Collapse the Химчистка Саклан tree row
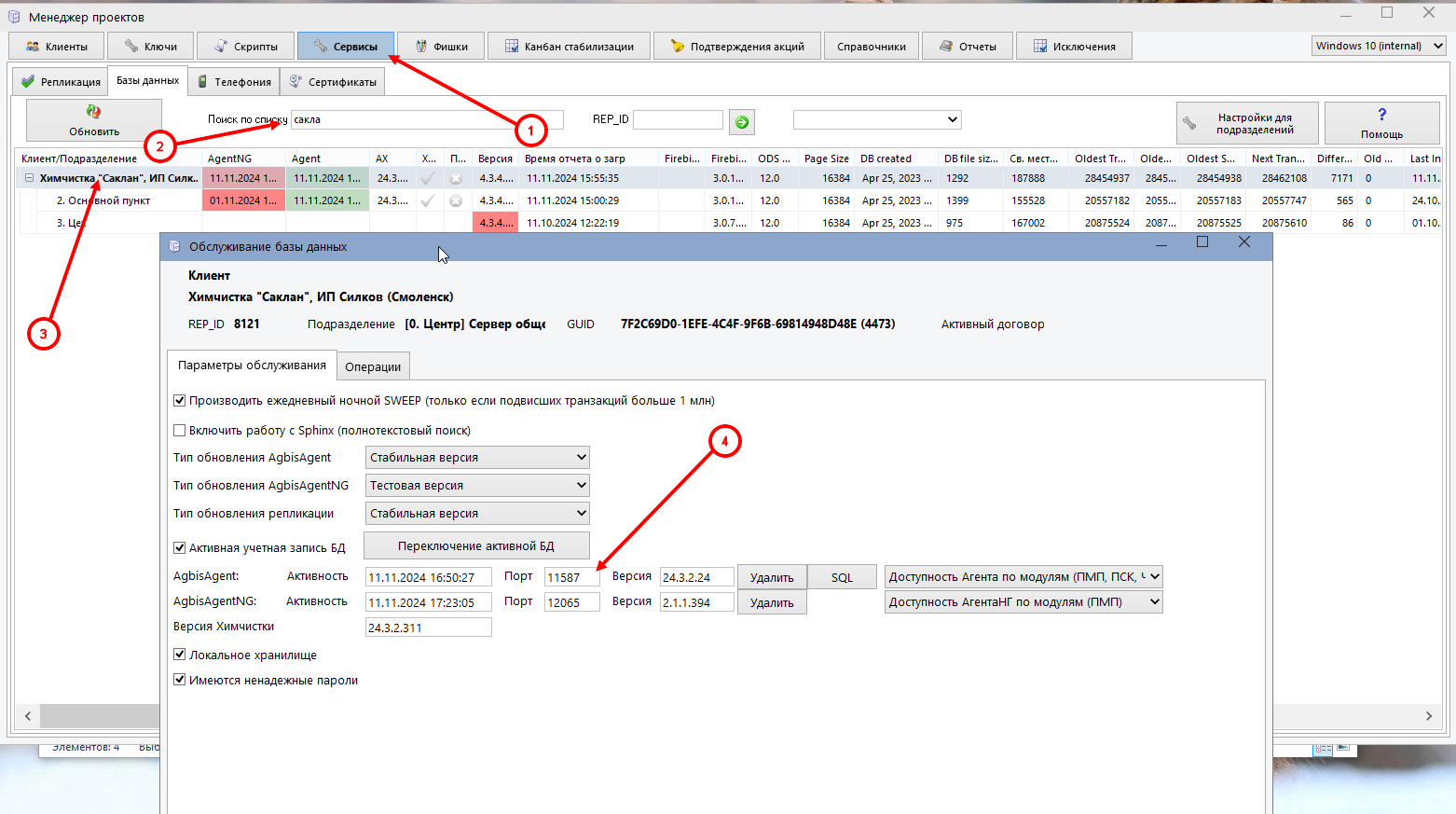This screenshot has width=1456, height=814. [29, 178]
